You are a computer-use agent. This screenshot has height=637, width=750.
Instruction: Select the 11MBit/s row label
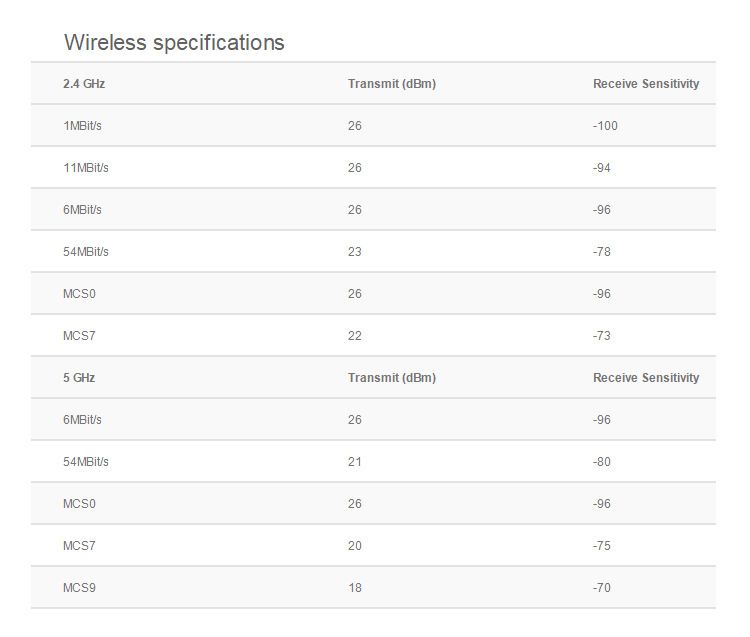point(85,168)
